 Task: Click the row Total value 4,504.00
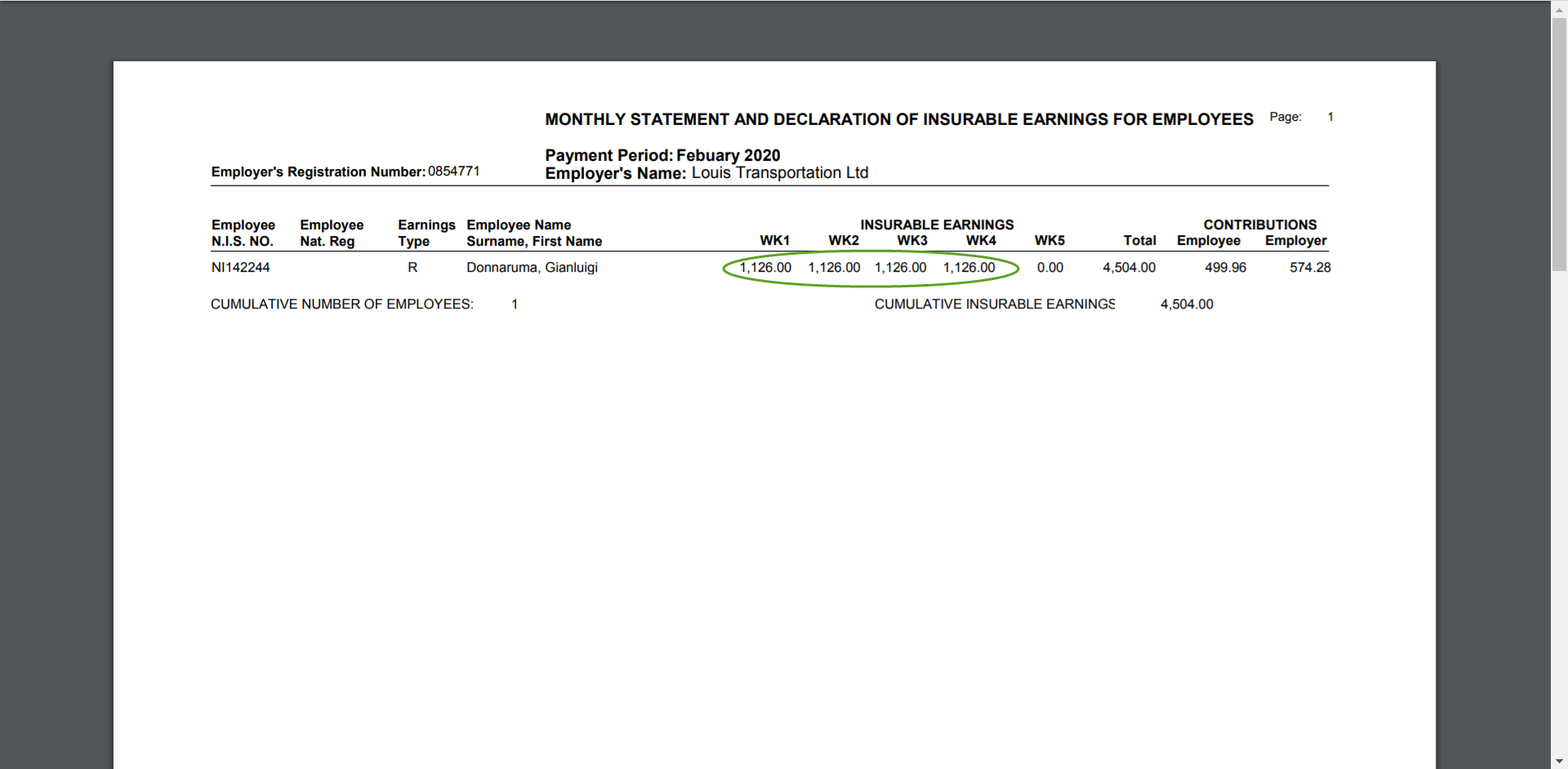1129,268
